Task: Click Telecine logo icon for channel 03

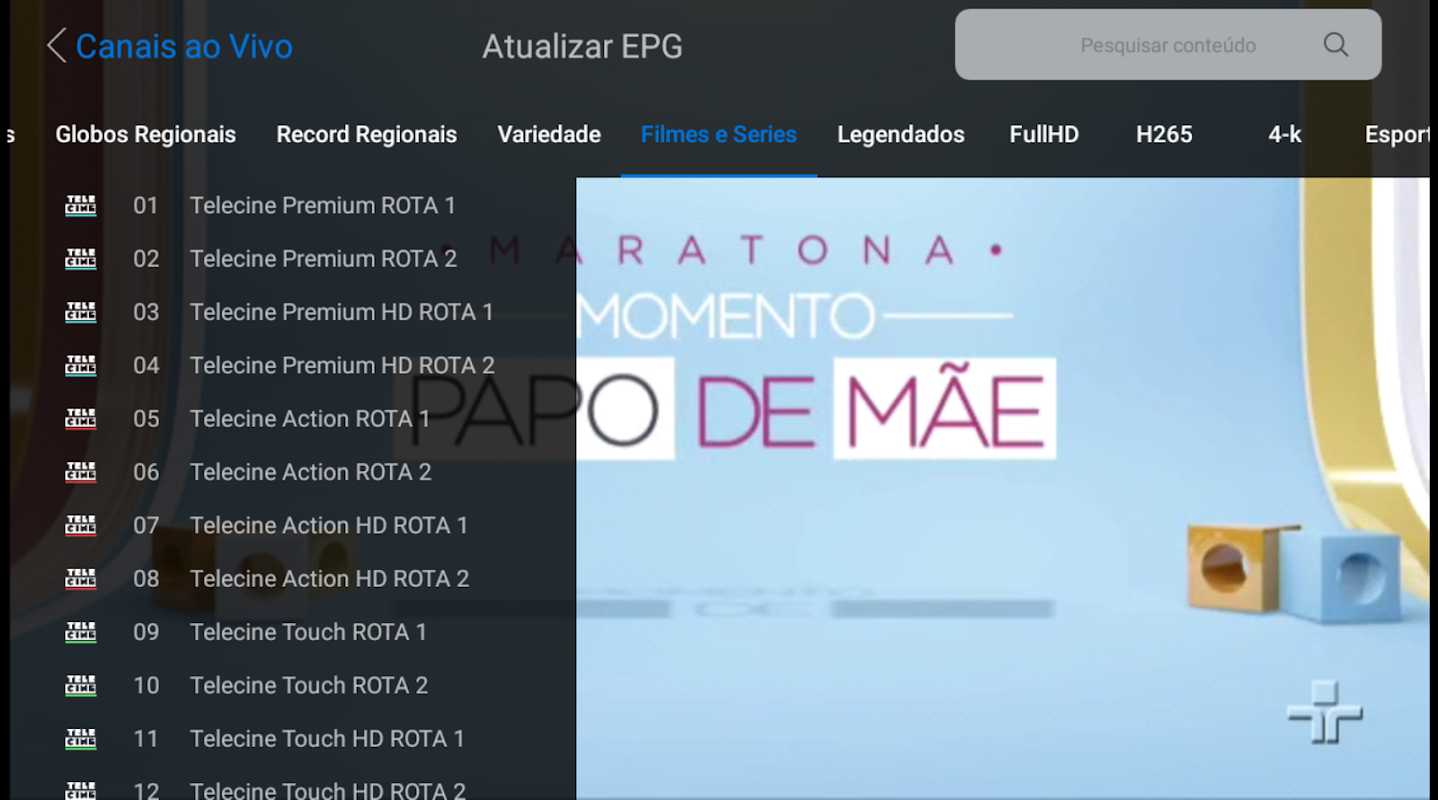Action: coord(81,312)
